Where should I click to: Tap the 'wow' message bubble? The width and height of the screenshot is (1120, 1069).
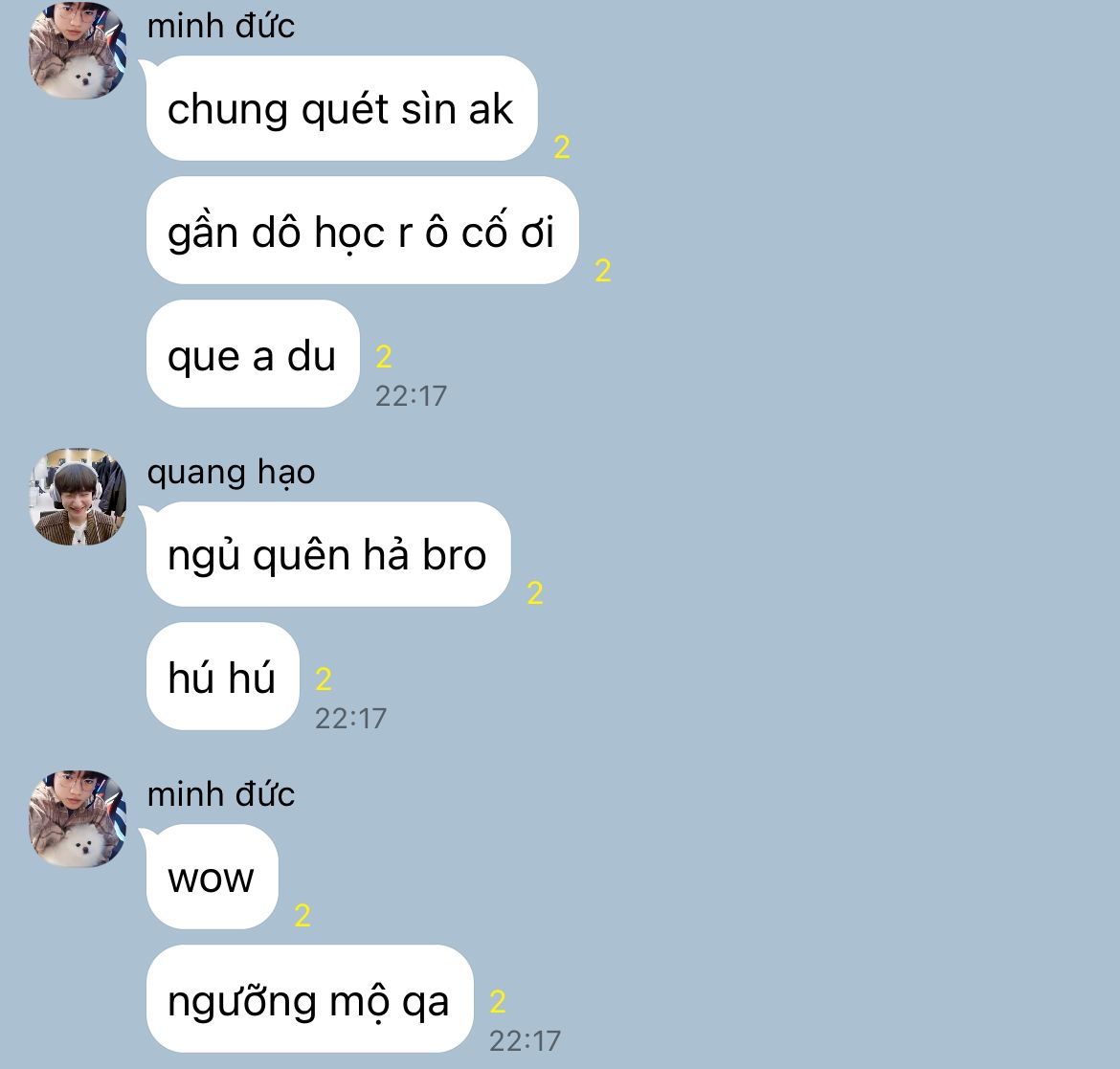[x=213, y=877]
